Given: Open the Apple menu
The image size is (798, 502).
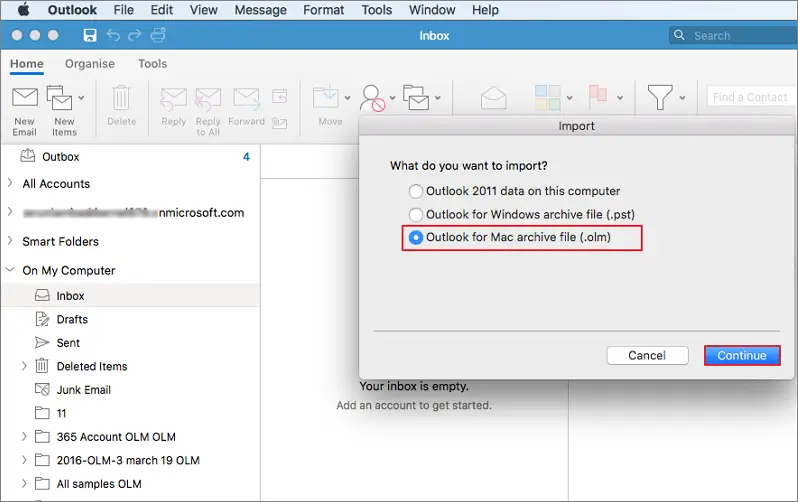Looking at the screenshot, I should [23, 10].
